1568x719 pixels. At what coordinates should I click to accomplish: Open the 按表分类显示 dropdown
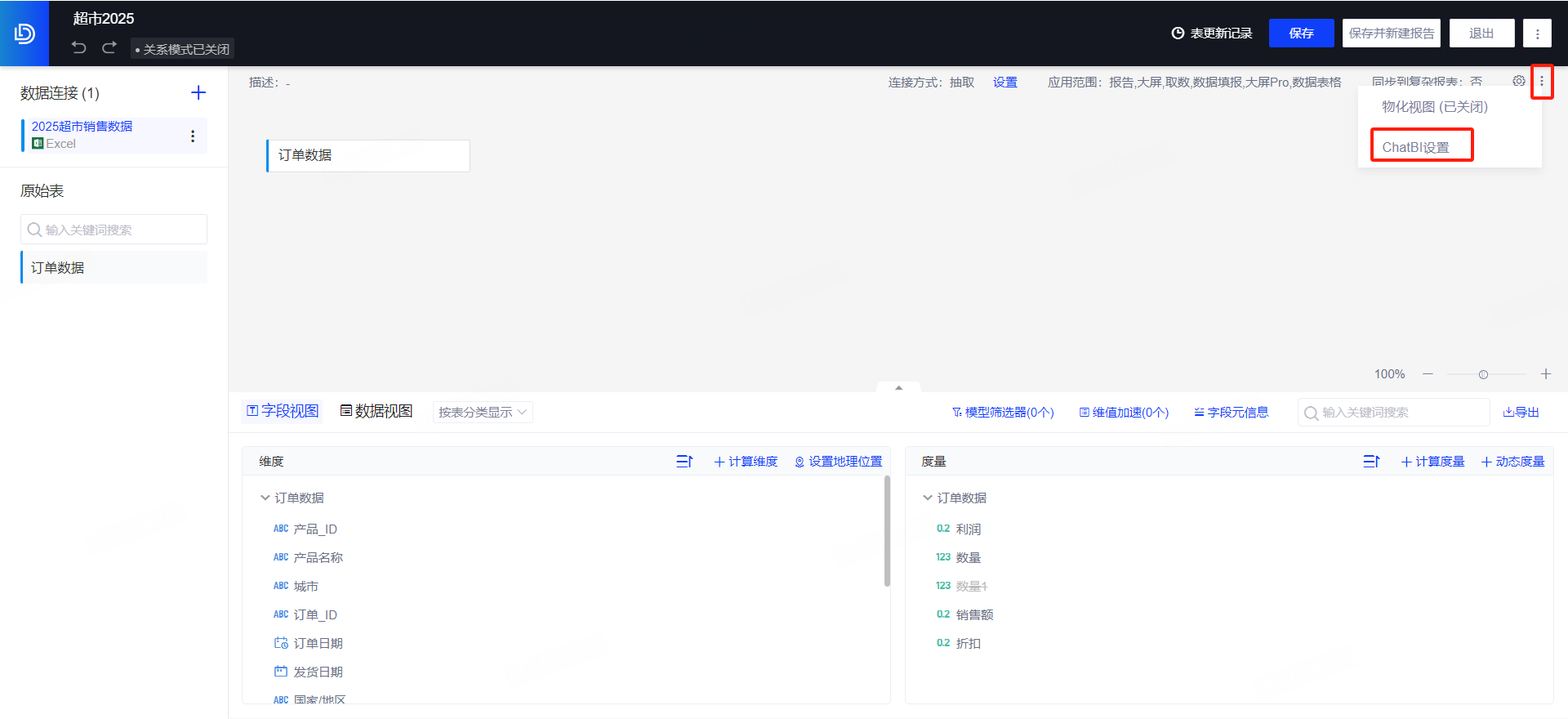(482, 413)
